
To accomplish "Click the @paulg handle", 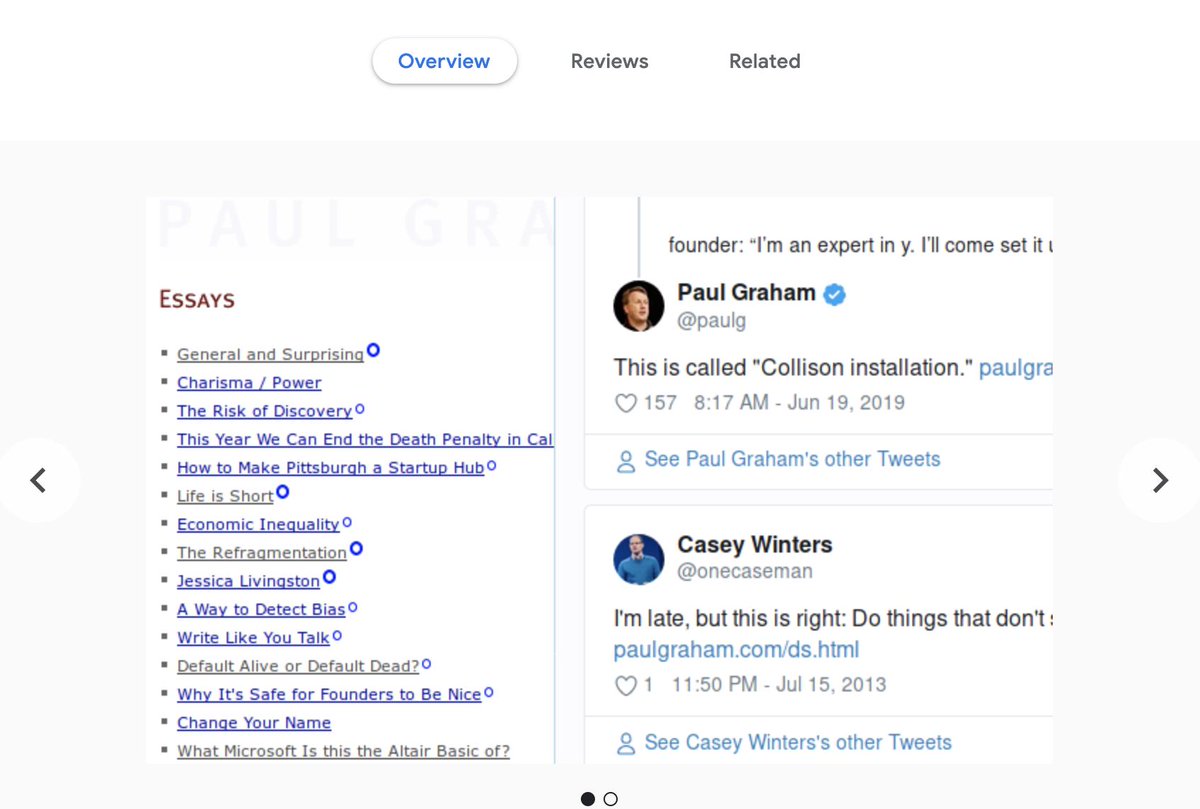I will pyautogui.click(x=712, y=320).
